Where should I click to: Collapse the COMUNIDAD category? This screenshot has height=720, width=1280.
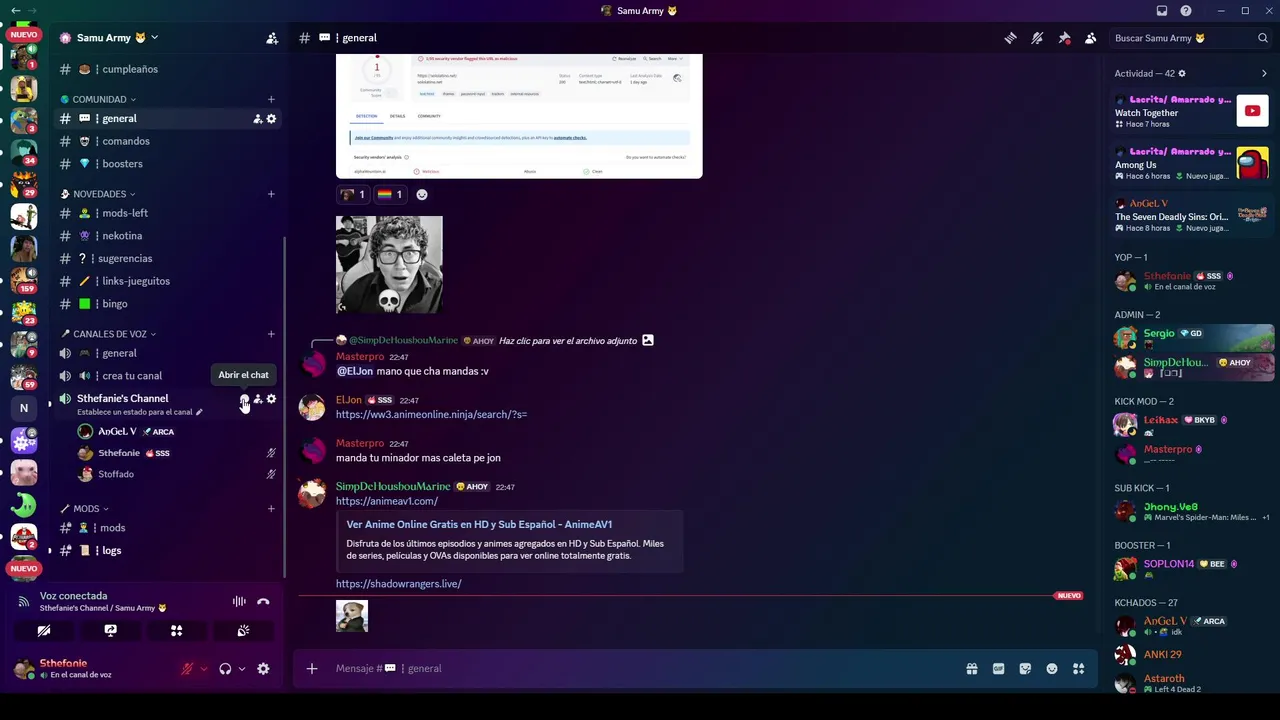coord(98,99)
